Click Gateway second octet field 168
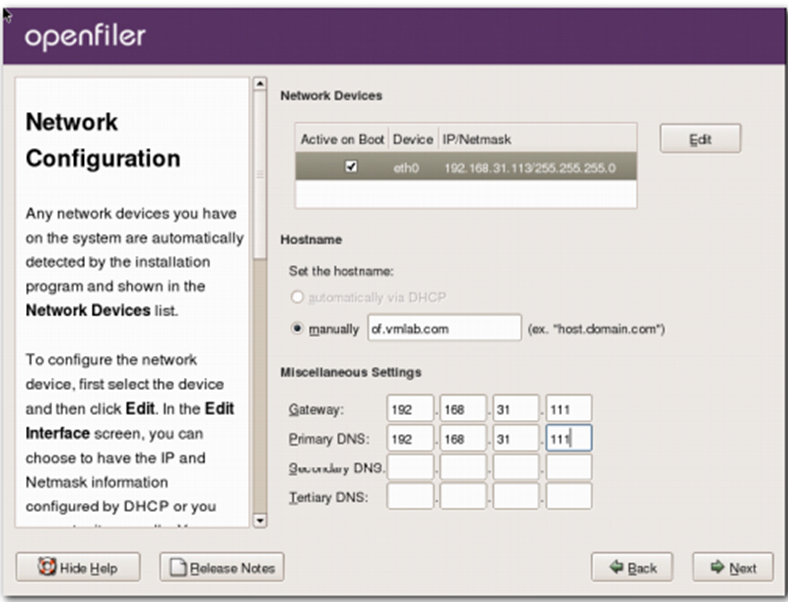 [463, 409]
